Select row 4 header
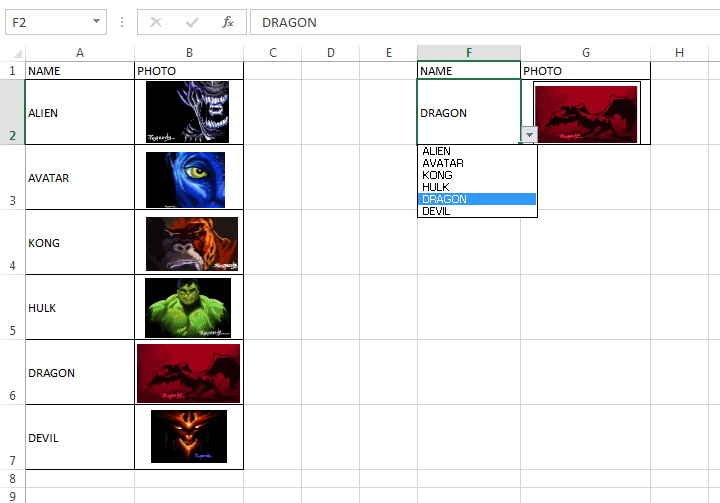The image size is (720, 503). click(x=12, y=243)
